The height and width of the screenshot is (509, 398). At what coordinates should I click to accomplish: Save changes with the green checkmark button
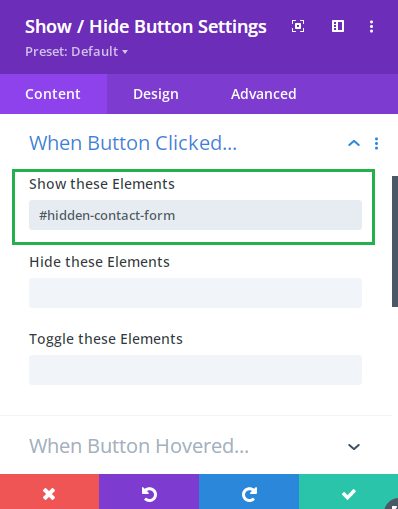[348, 492]
